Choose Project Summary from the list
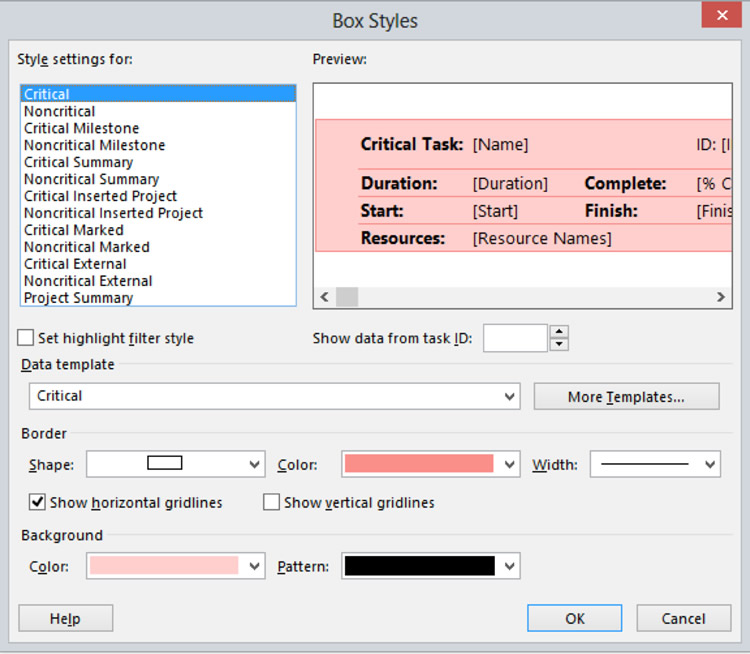 pyautogui.click(x=78, y=298)
